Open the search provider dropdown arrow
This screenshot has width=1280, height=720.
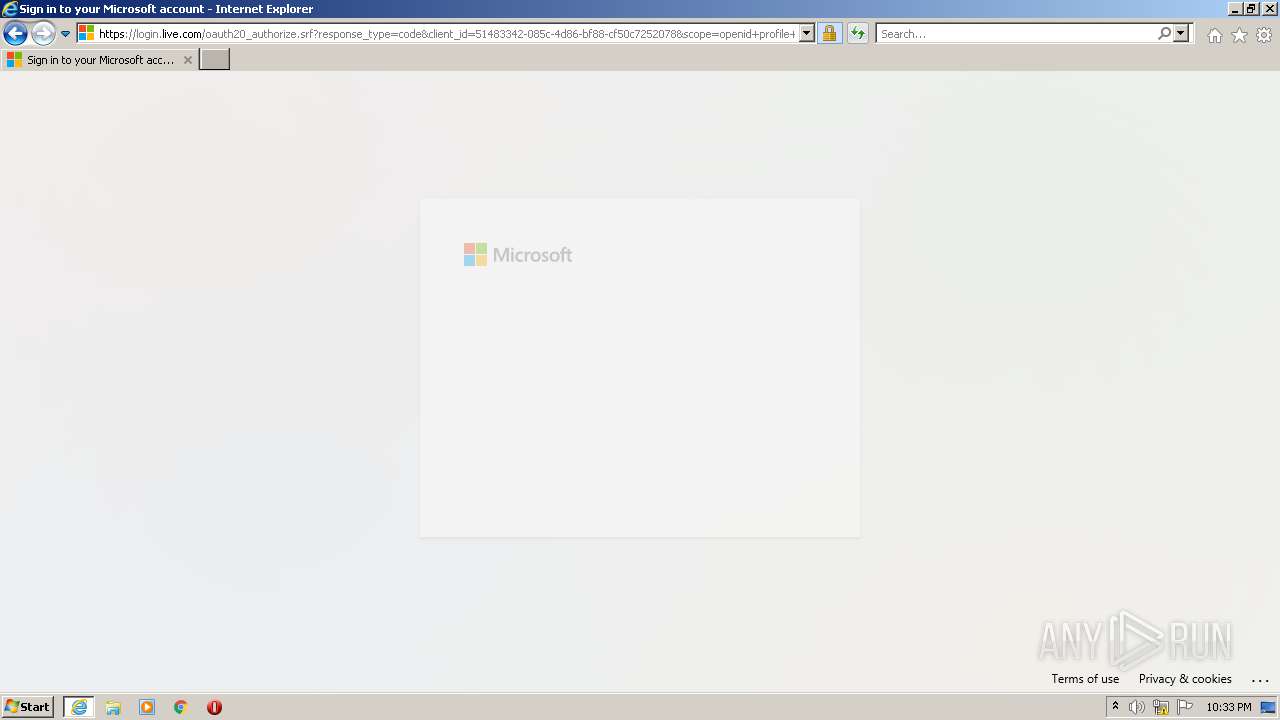1181,33
